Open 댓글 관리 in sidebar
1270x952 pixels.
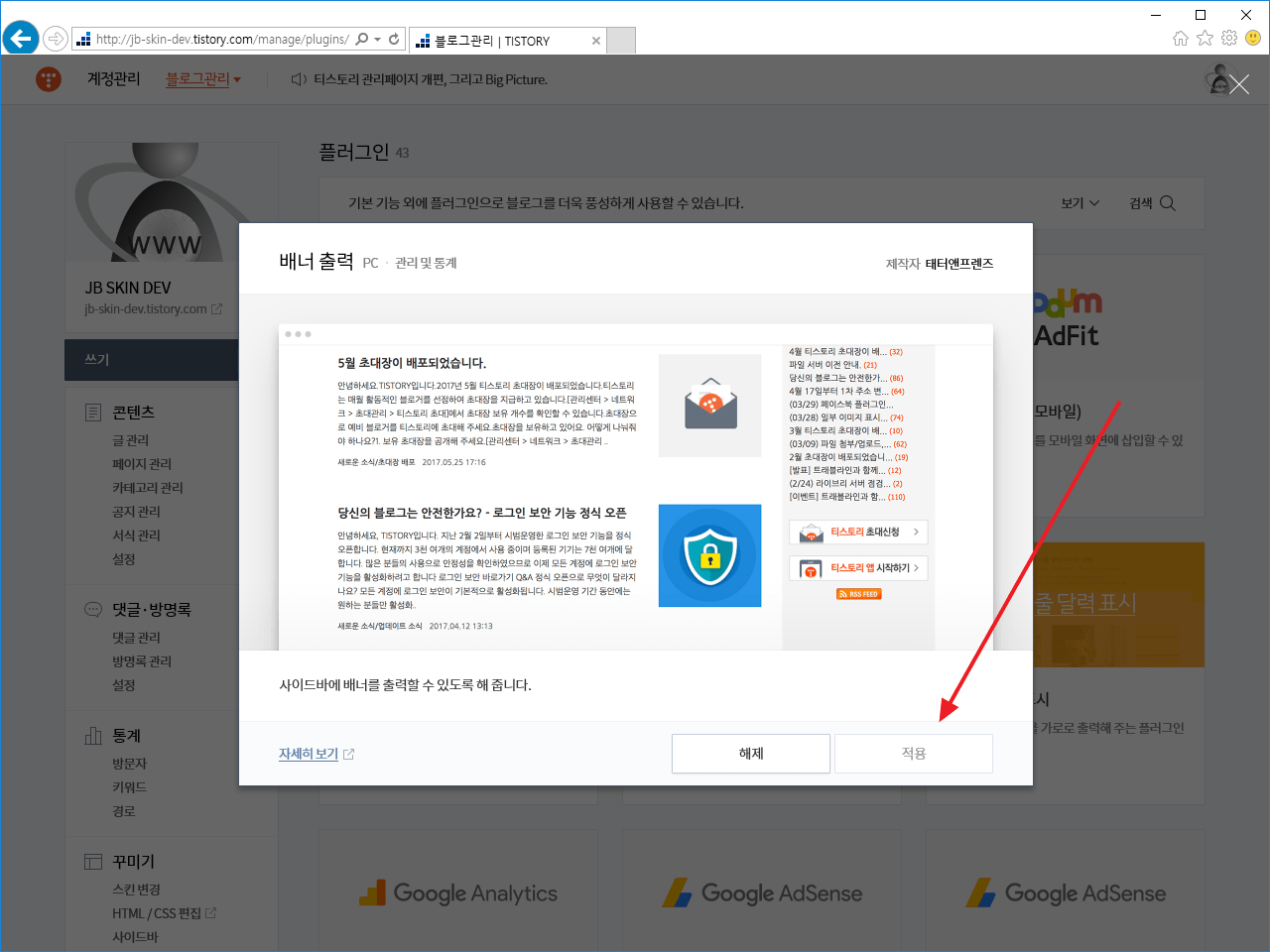136,638
